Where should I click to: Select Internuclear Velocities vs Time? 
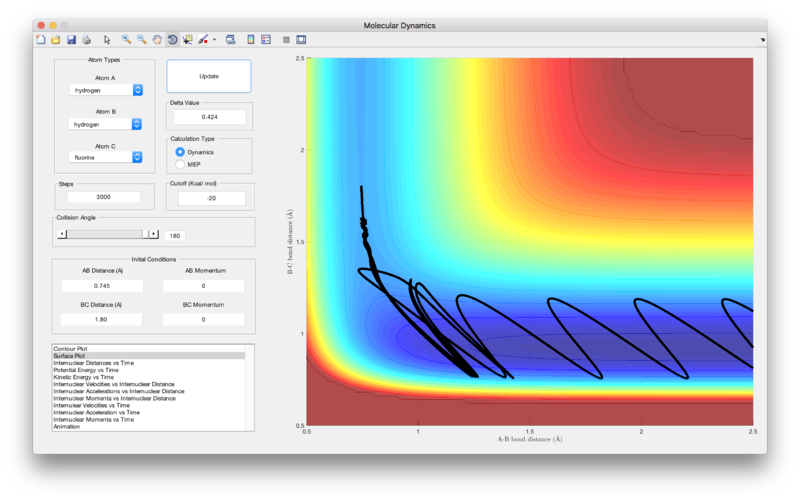point(91,405)
